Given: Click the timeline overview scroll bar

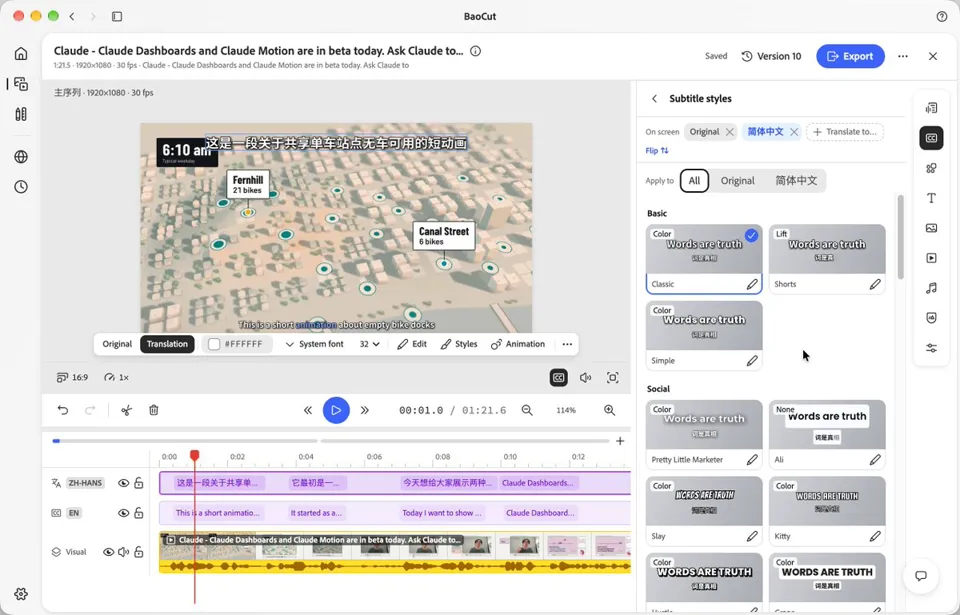Looking at the screenshot, I should [331, 441].
